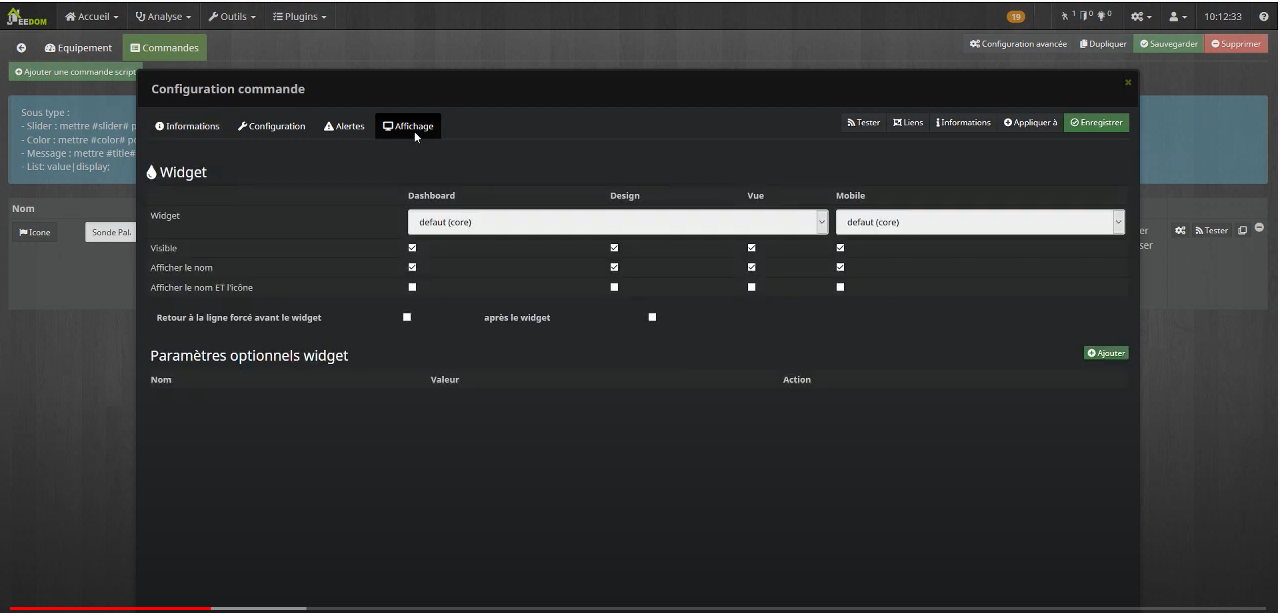This screenshot has width=1280, height=613.
Task: Click the Jeedom logo in the navbar
Action: pyautogui.click(x=27, y=17)
